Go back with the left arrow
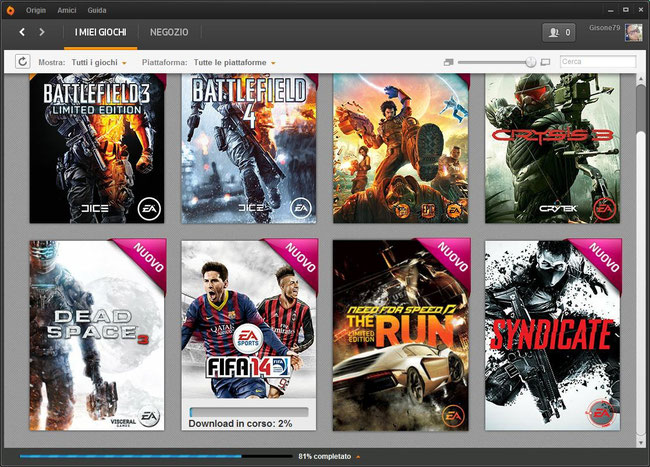The height and width of the screenshot is (467, 650). point(22,32)
